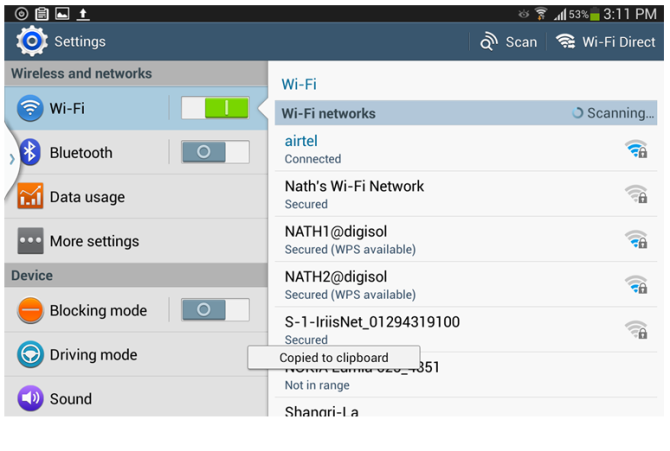Tap circular notification icon in status bar

coord(21,14)
